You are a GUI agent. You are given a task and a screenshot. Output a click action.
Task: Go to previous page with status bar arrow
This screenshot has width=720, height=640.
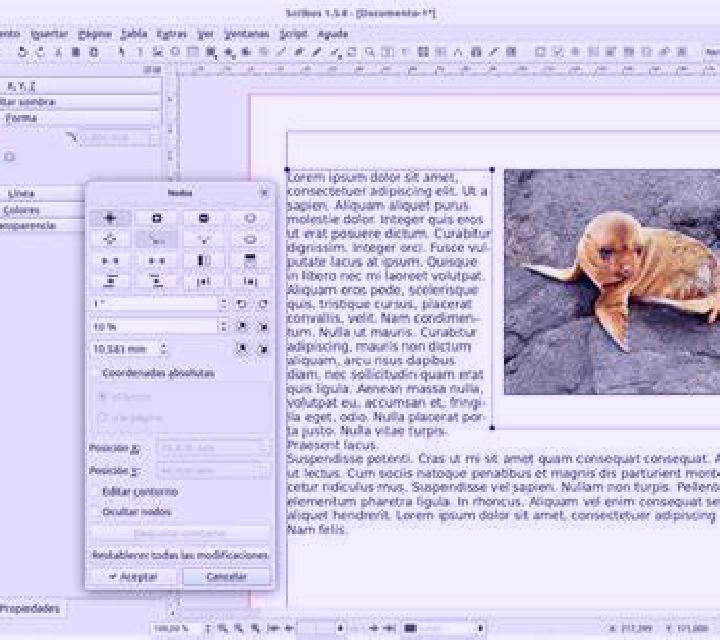pos(289,628)
